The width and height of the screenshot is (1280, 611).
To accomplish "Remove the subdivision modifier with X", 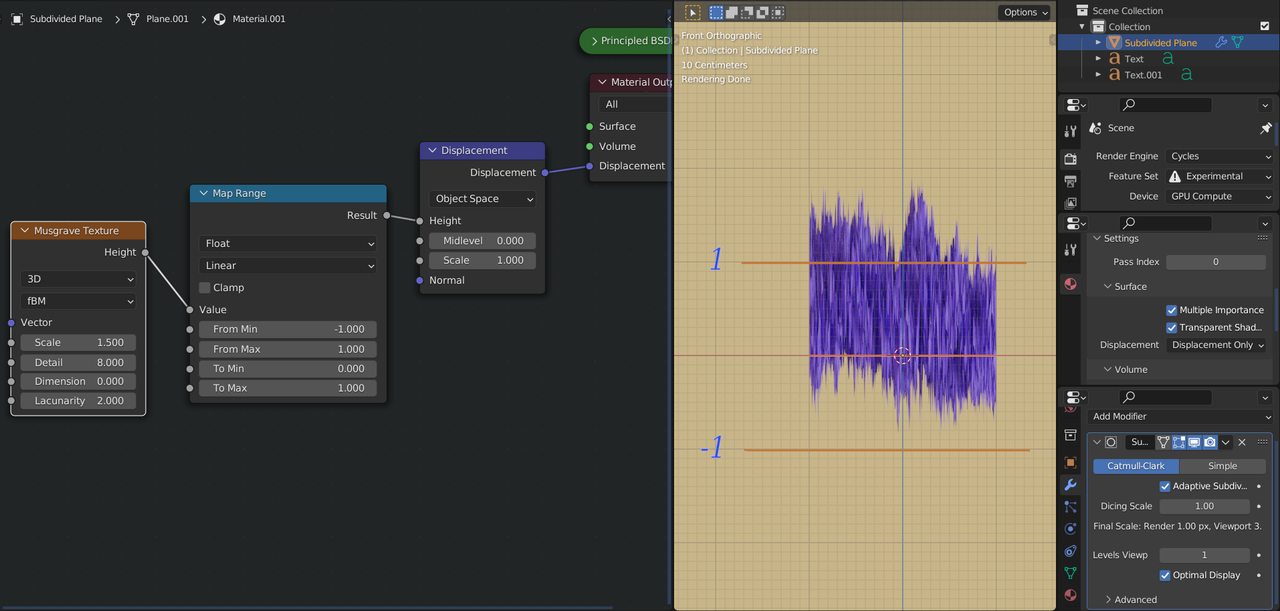I will click(1242, 442).
